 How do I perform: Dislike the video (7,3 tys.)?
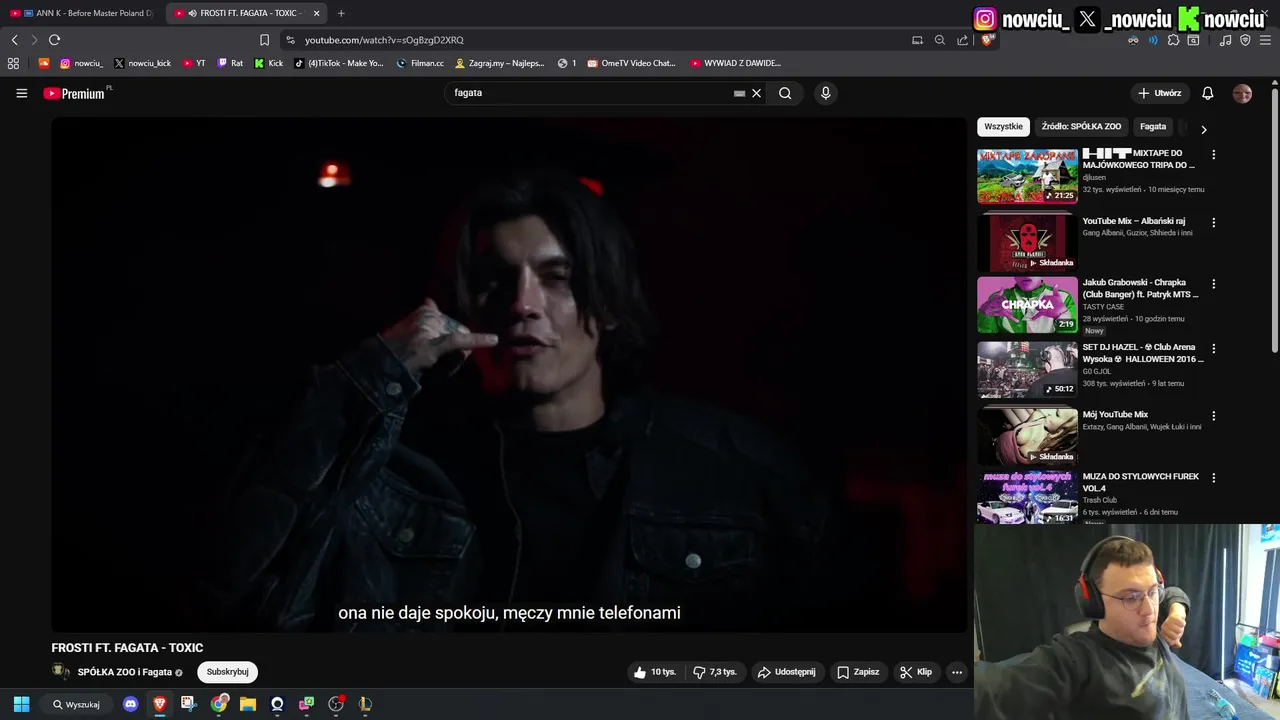pos(715,672)
